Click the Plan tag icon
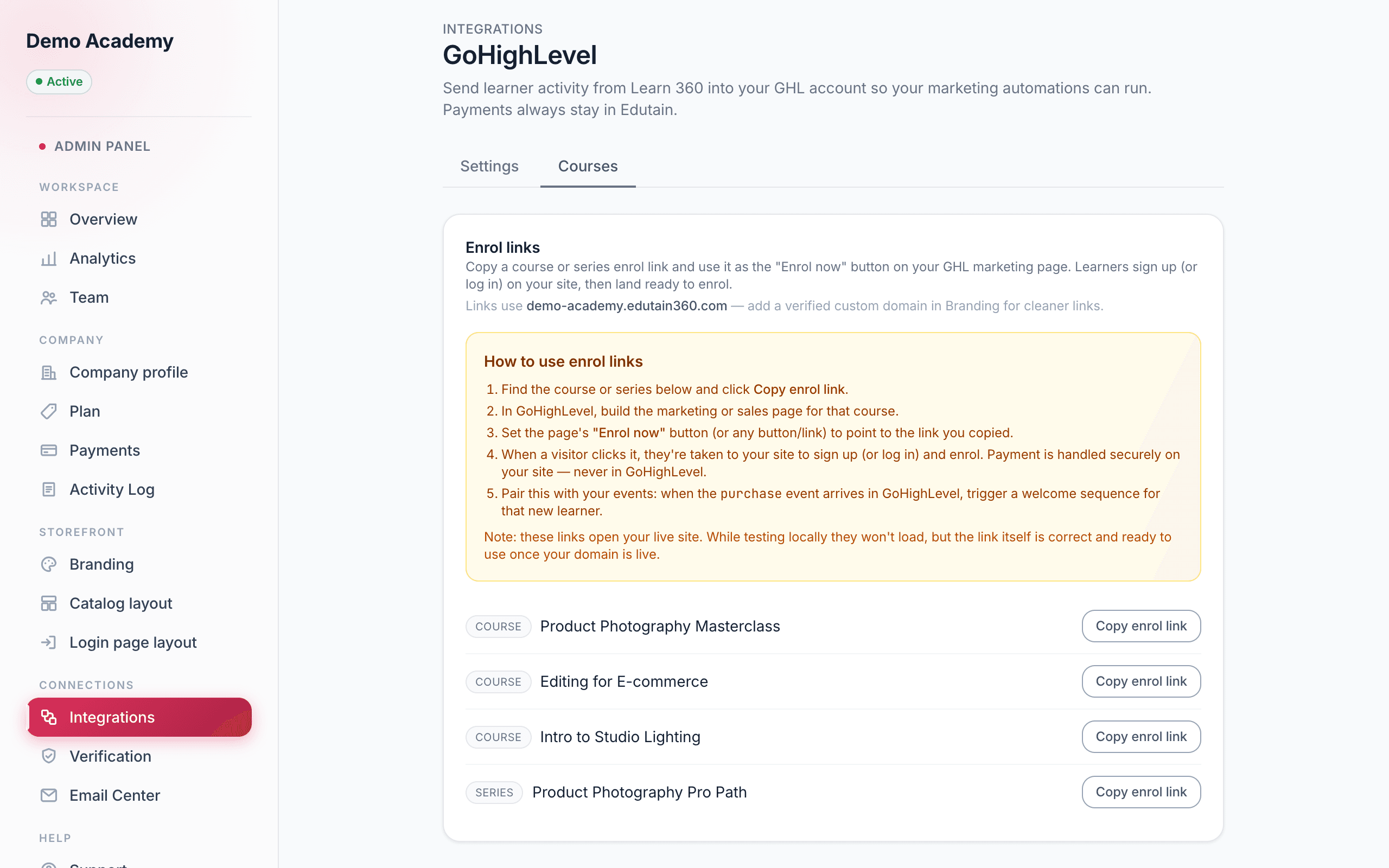 point(49,412)
